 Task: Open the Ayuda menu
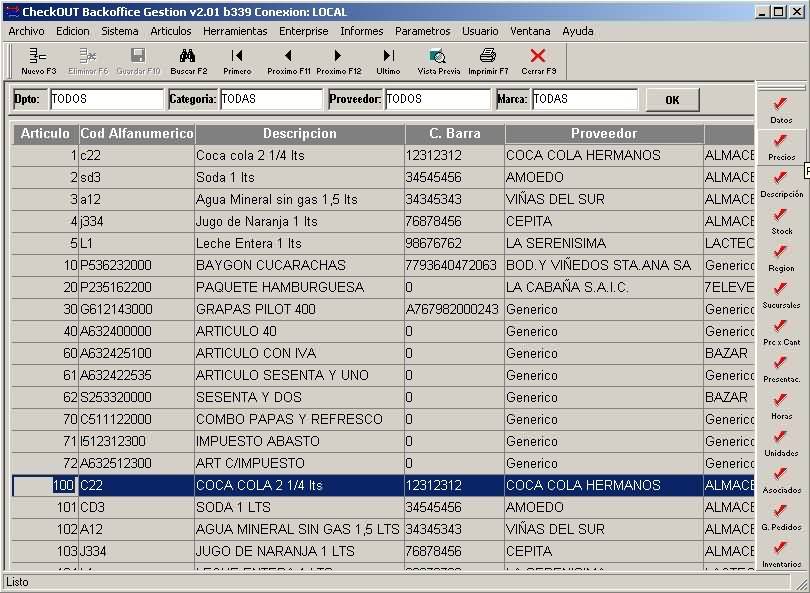pyautogui.click(x=578, y=31)
